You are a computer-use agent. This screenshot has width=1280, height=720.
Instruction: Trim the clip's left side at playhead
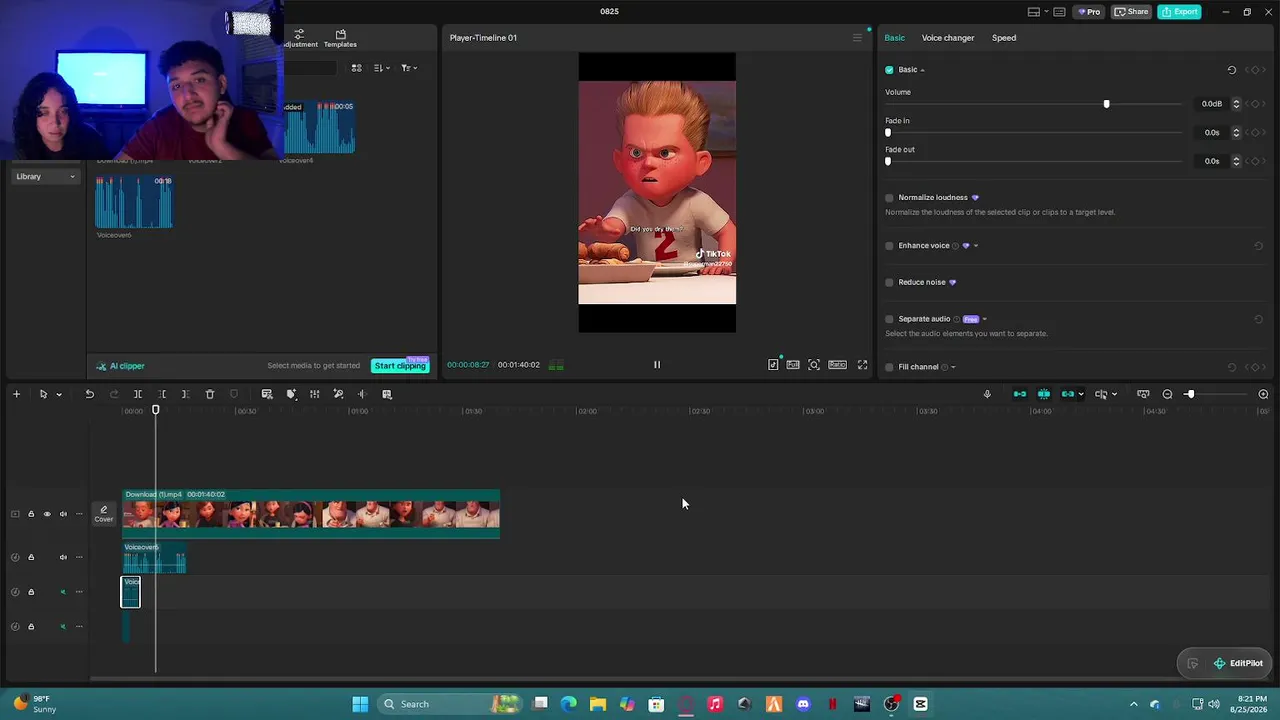[x=162, y=394]
